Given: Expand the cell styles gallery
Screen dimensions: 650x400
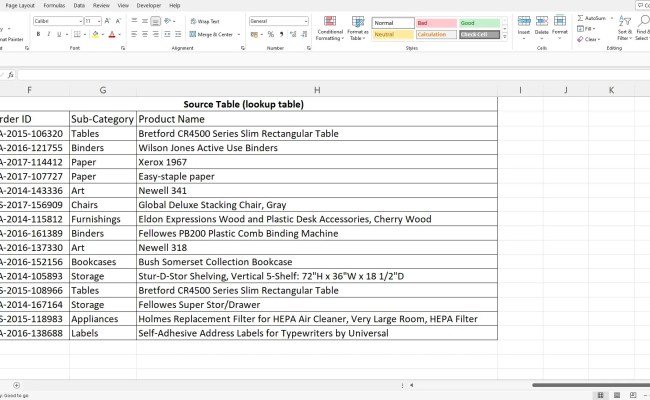Looking at the screenshot, I should point(504,36).
